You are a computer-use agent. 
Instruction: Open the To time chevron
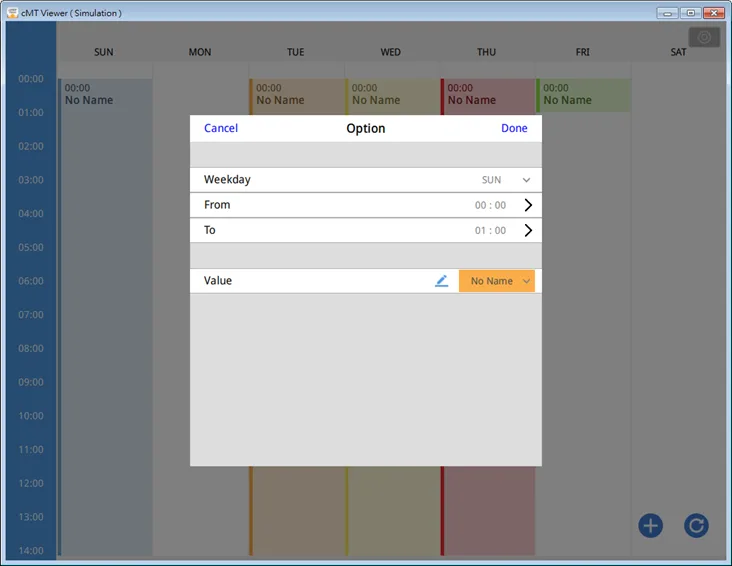[x=528, y=230]
